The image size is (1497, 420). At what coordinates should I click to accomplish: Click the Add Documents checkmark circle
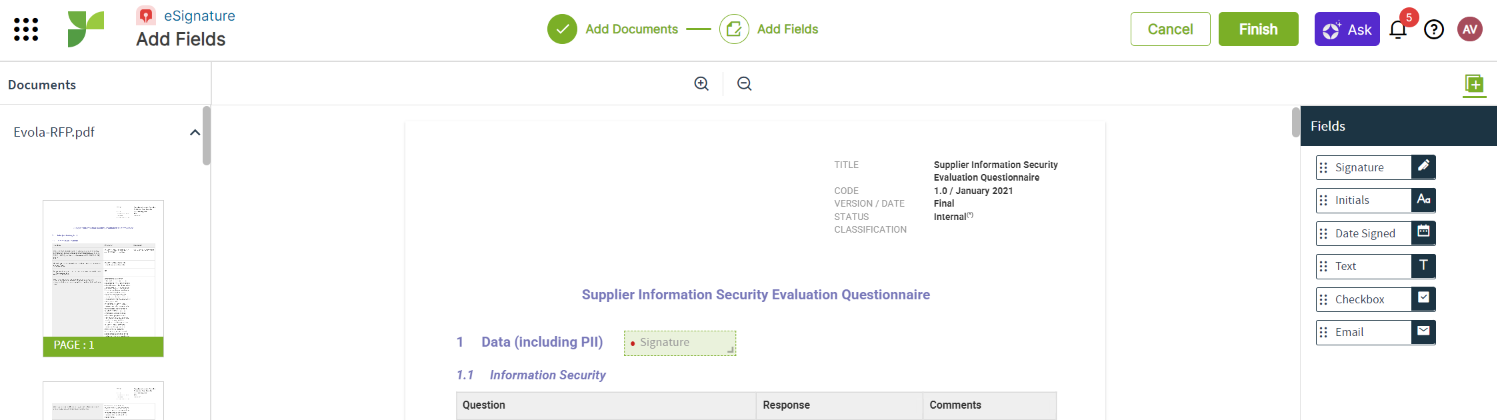pyautogui.click(x=563, y=29)
